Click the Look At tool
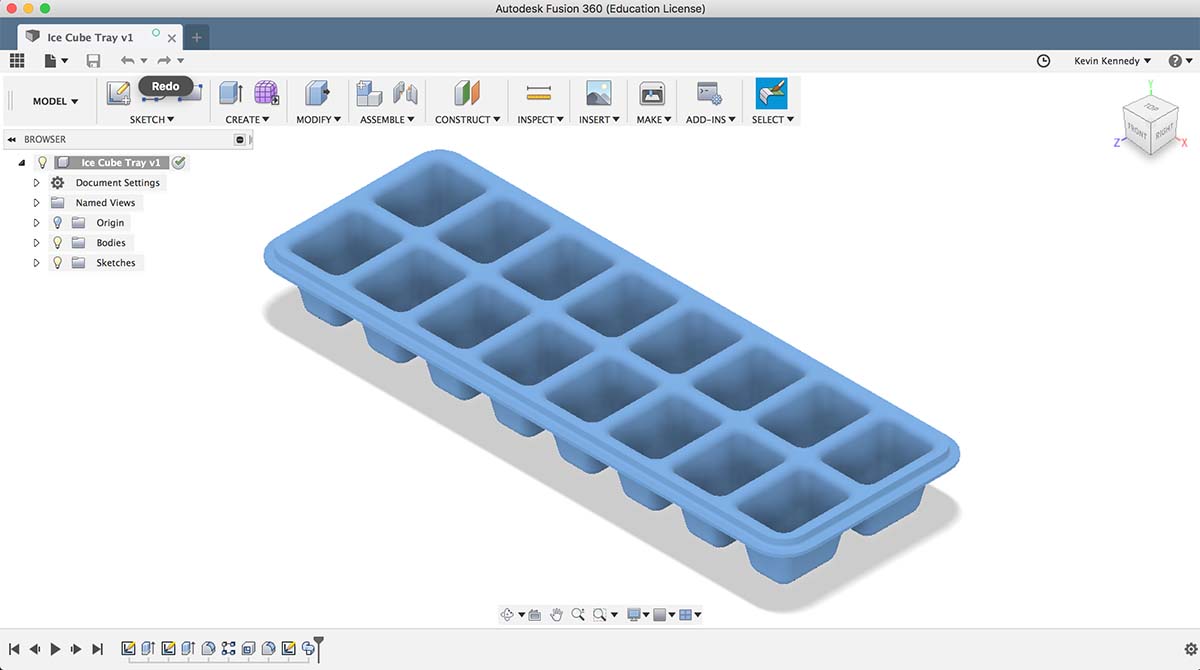This screenshot has width=1200, height=670. point(535,615)
